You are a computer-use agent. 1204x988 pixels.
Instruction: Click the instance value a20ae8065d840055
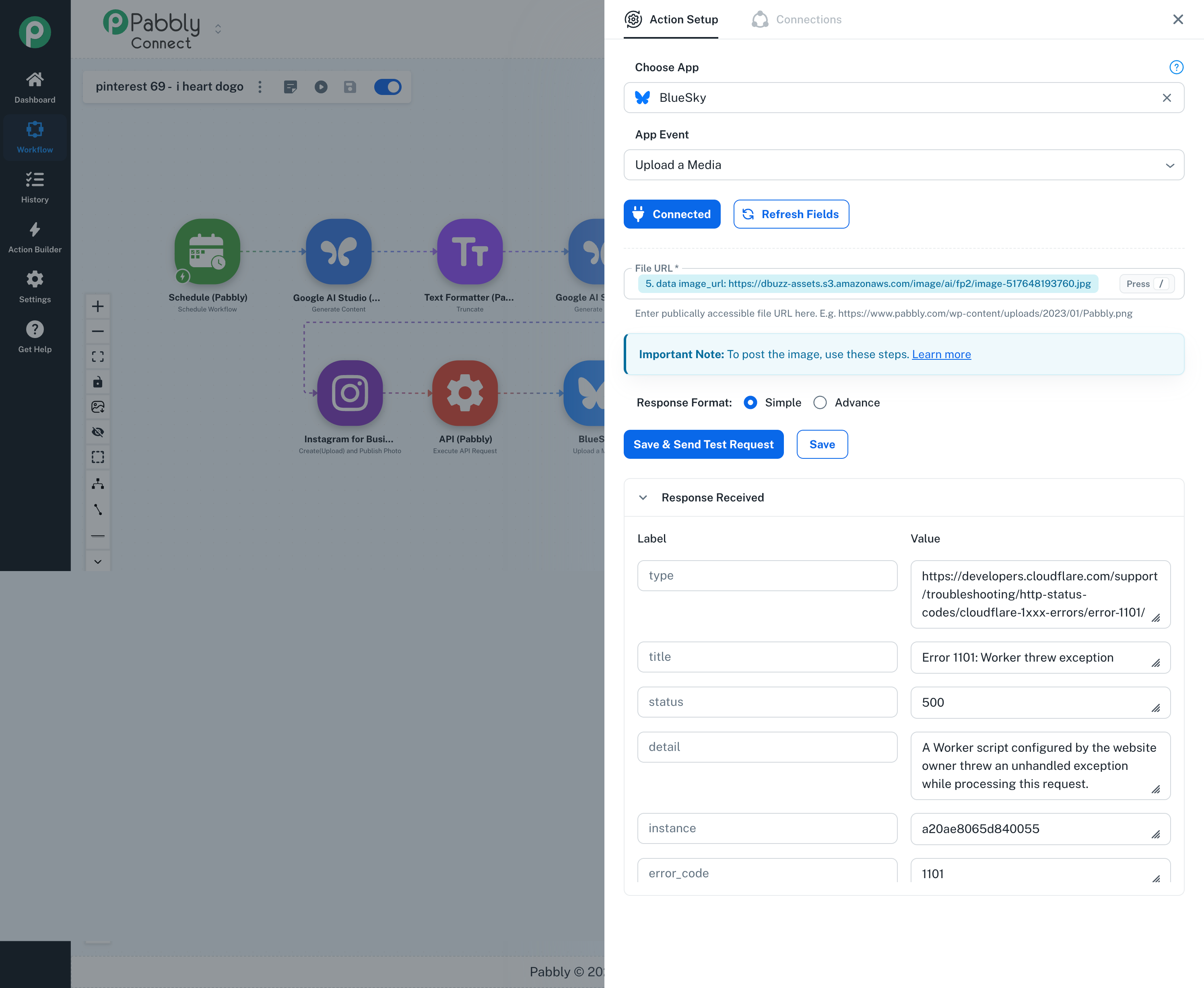coord(1040,829)
